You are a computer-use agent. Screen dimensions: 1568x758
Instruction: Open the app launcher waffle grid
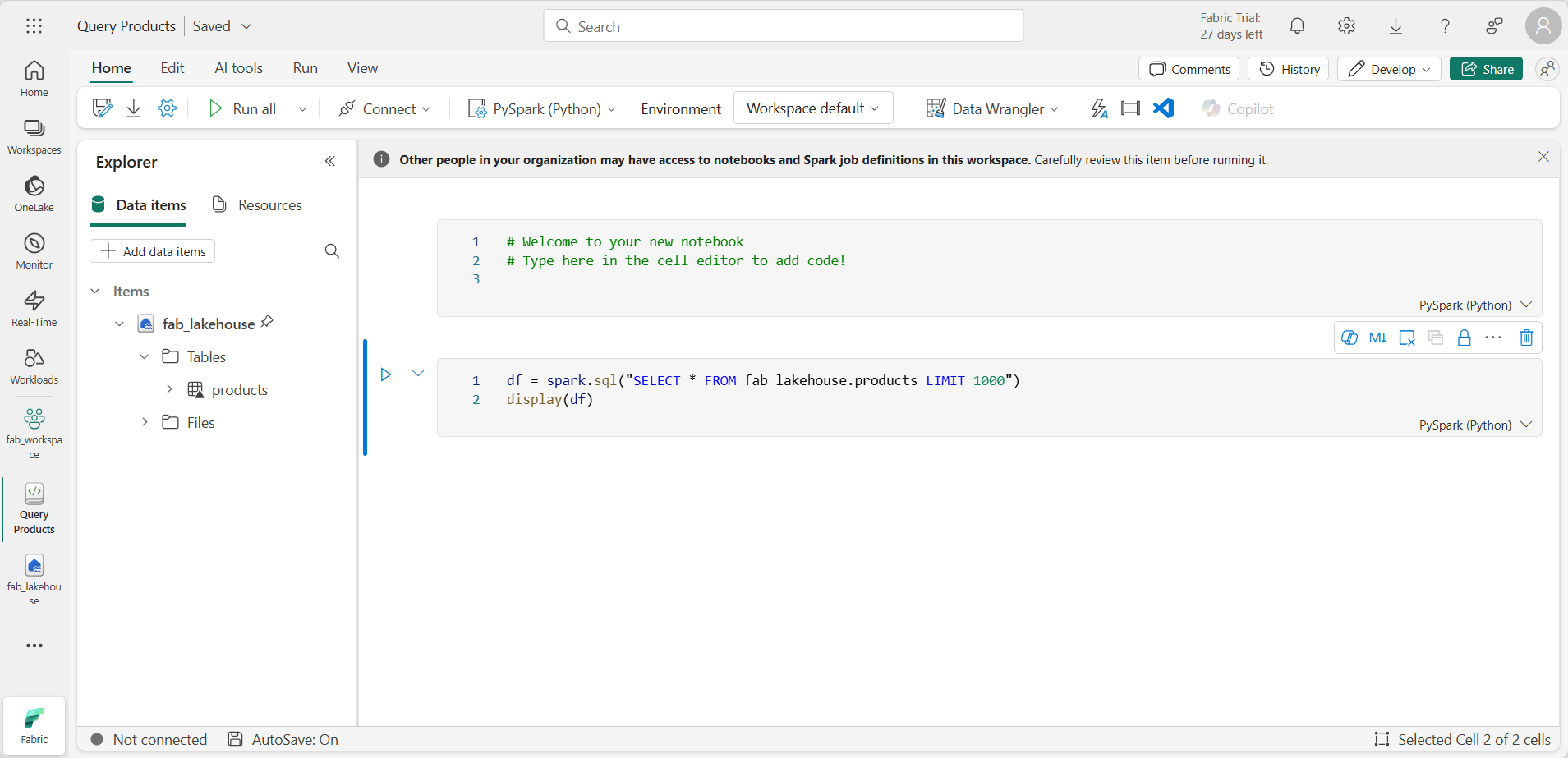click(x=34, y=26)
